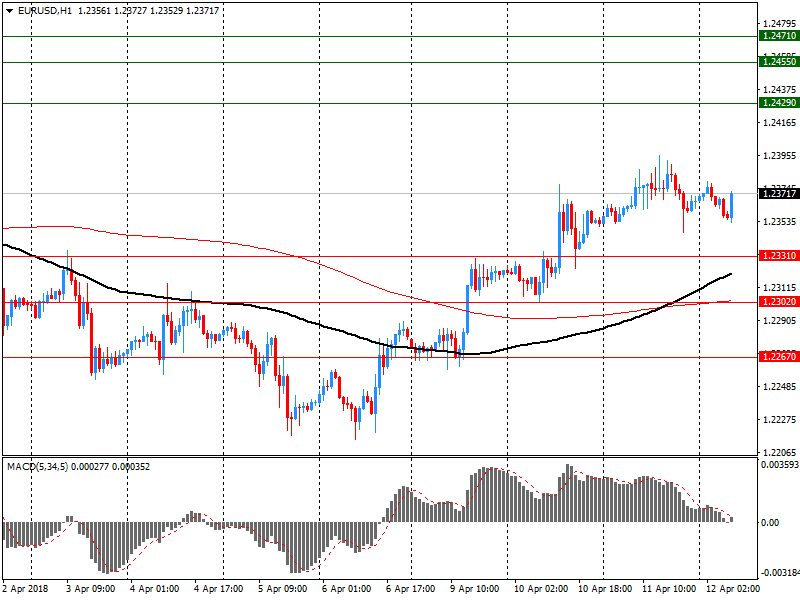Select the 1.22670 red level price label
This screenshot has height=600, width=800.
779,357
